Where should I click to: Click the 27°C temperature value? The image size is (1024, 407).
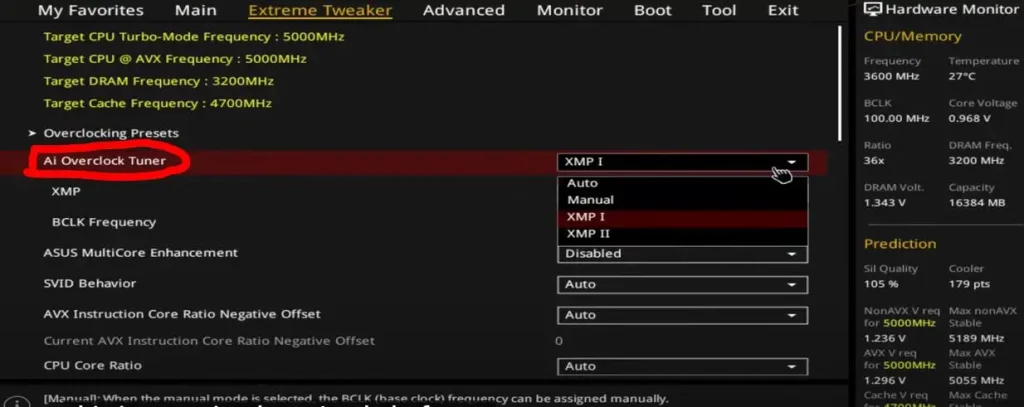tap(962, 76)
